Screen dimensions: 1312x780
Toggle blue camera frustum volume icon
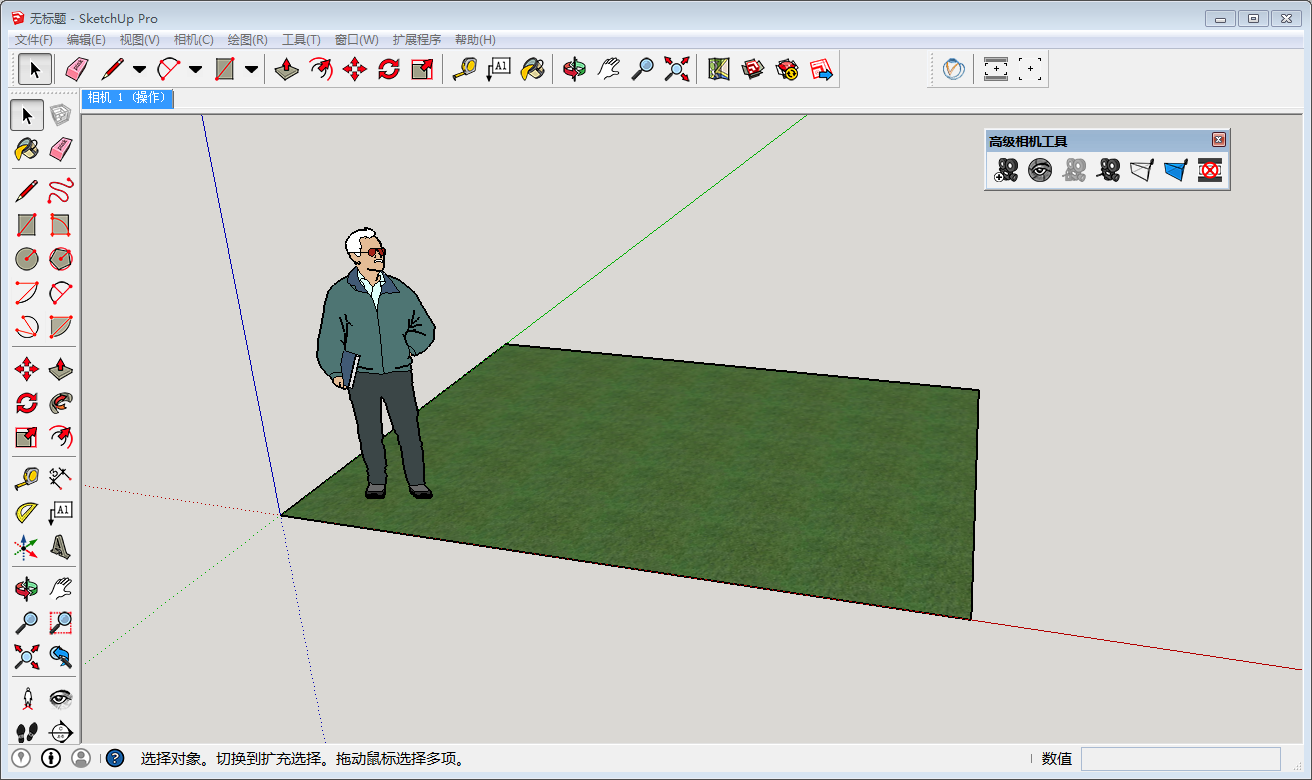coord(1176,170)
